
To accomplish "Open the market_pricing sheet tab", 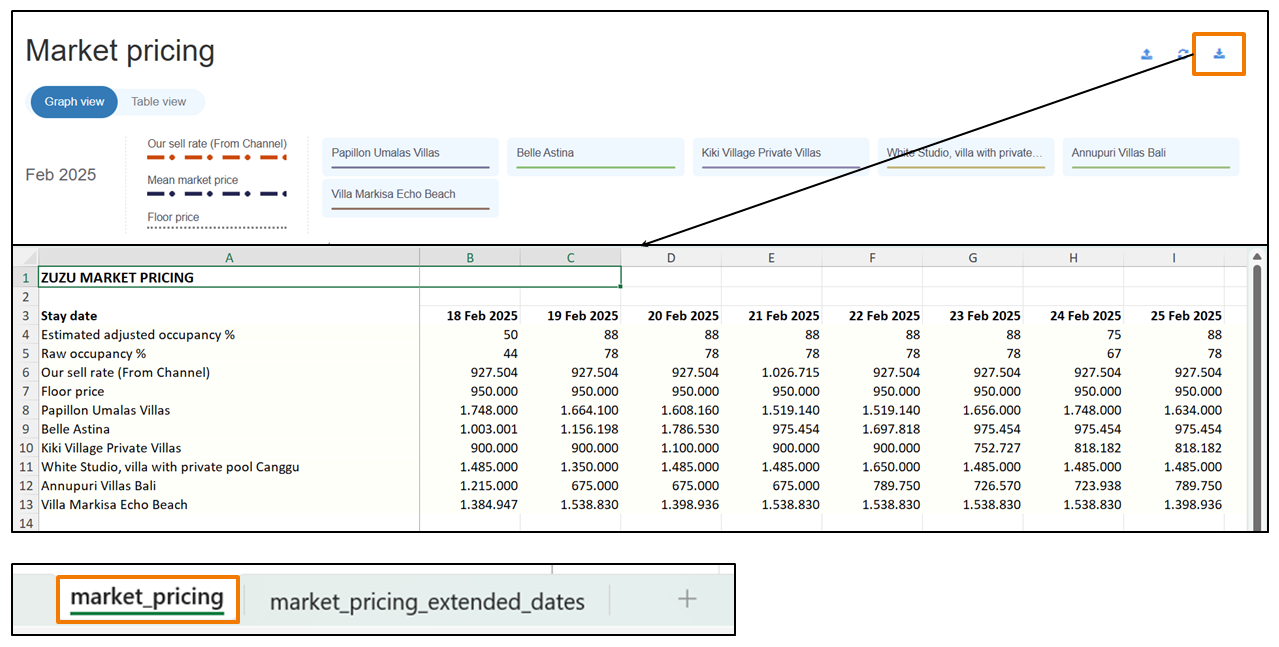I will [147, 598].
